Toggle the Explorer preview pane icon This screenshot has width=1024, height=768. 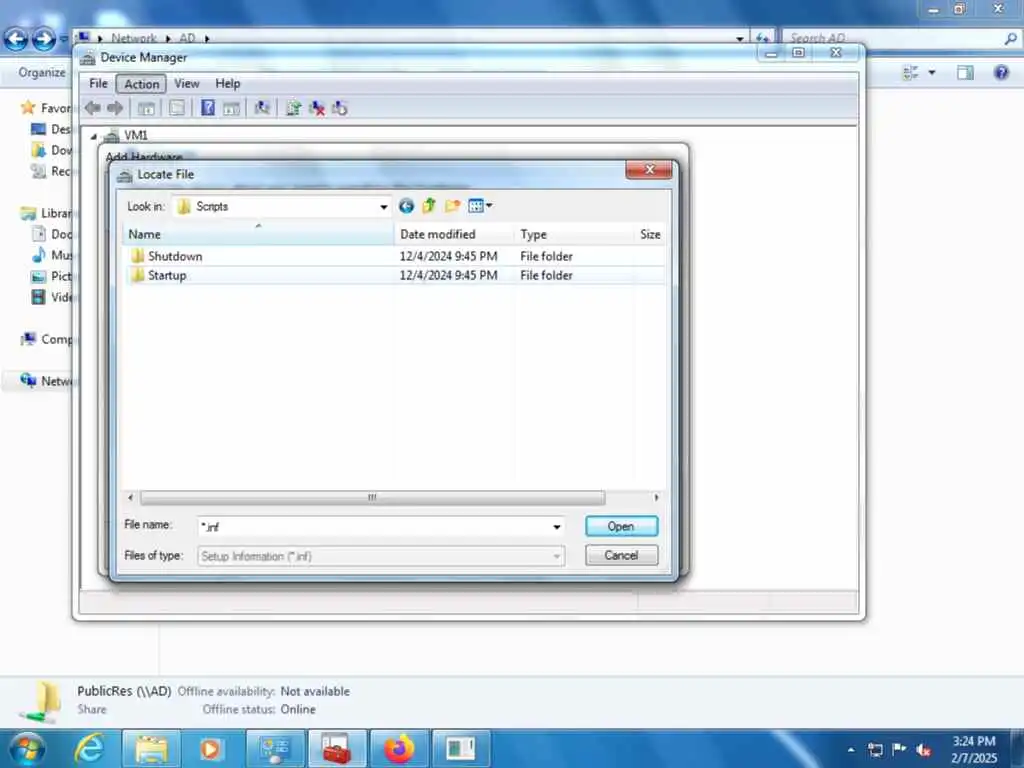(x=965, y=72)
